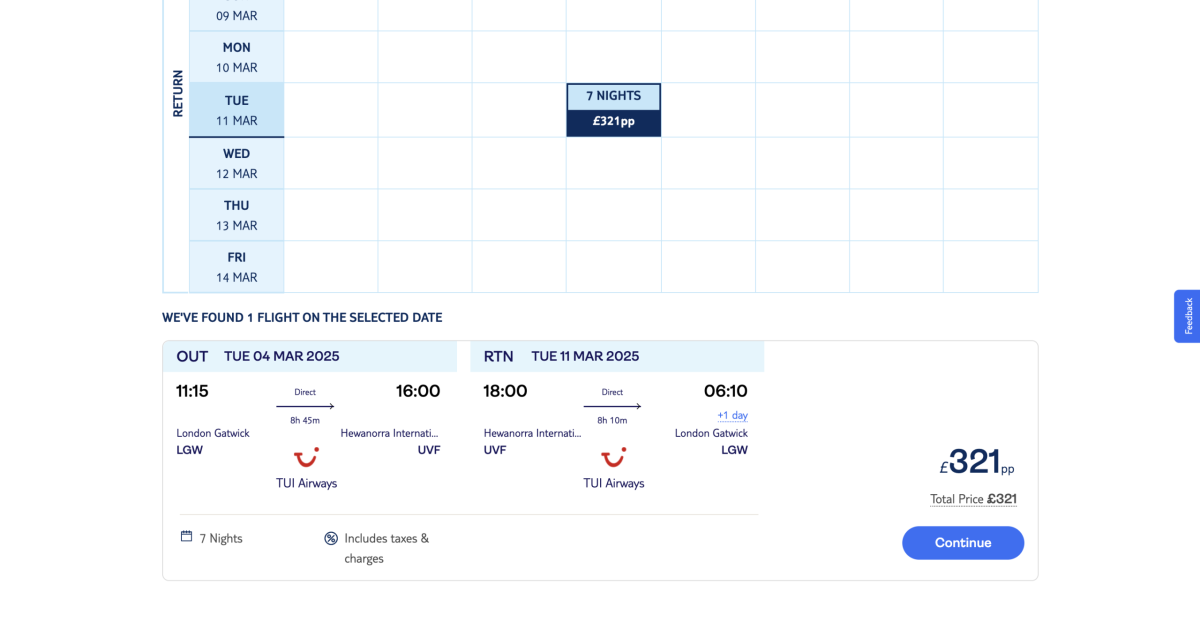The height and width of the screenshot is (637, 1200).
Task: Click the outbound TUI Airways logo
Action: point(306,458)
